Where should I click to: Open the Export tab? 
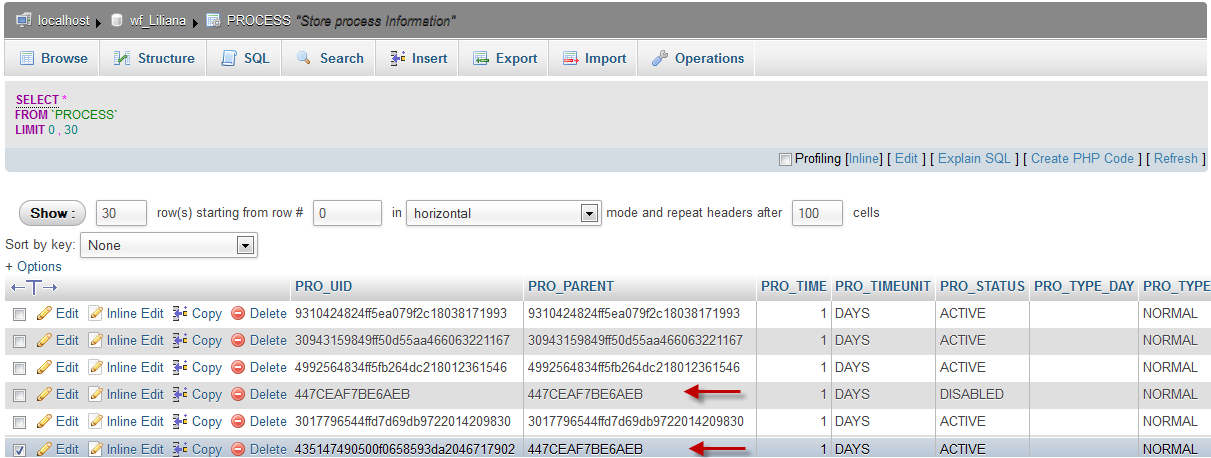[x=505, y=58]
